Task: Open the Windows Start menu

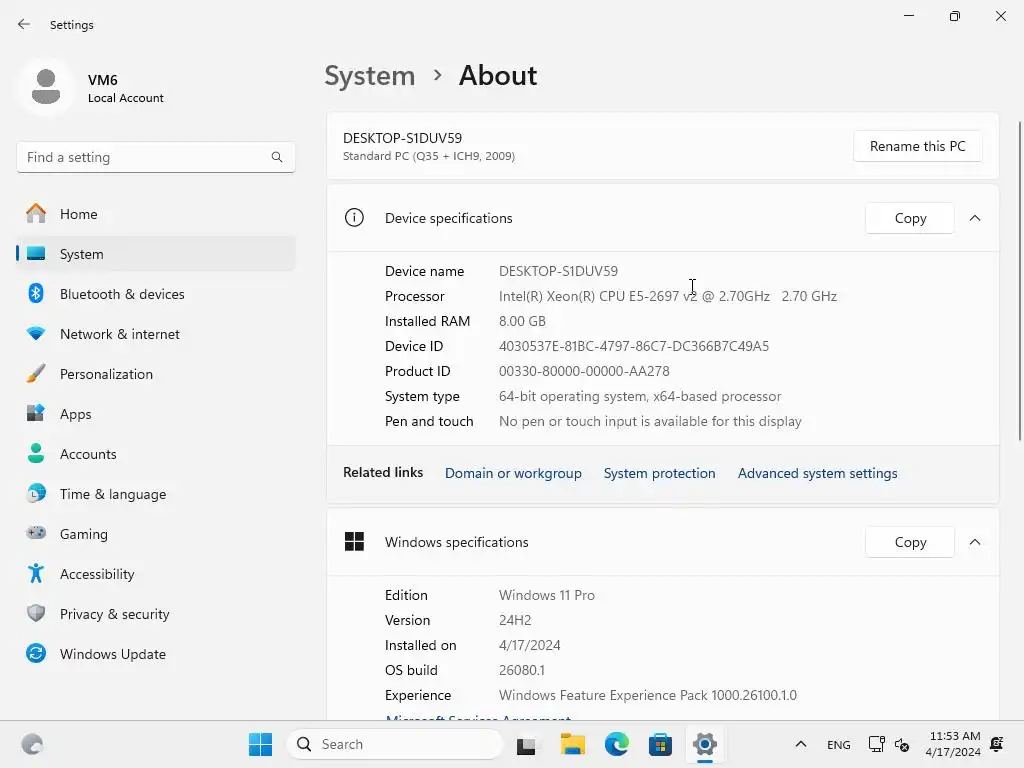Action: coord(260,744)
